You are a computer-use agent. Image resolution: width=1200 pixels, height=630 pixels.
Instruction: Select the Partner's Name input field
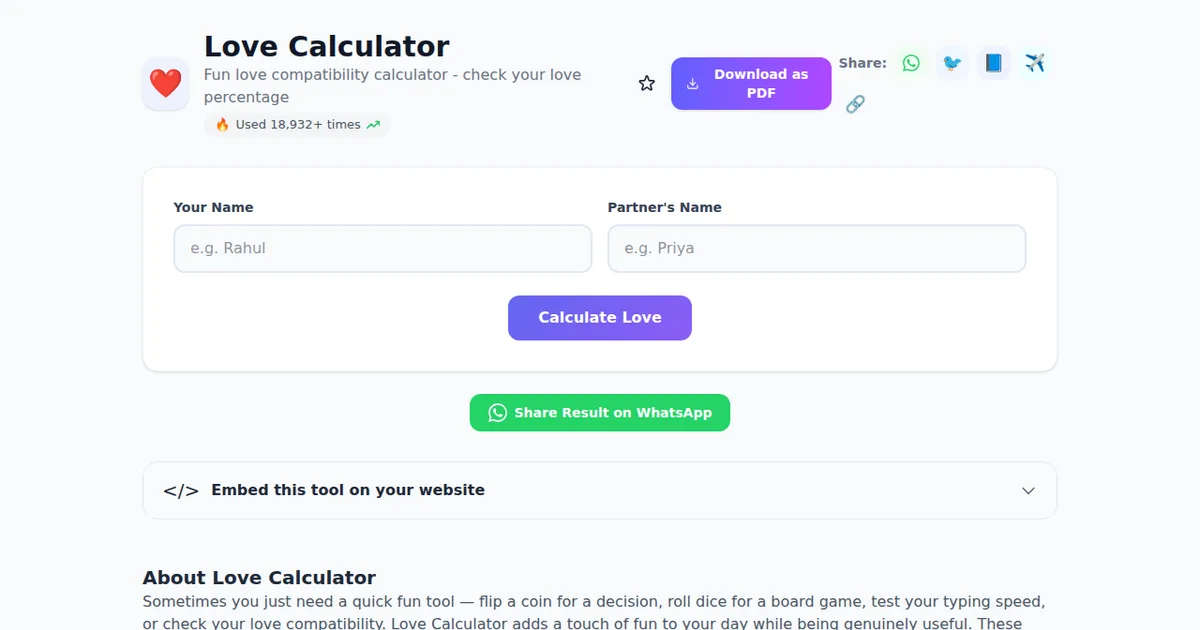(x=817, y=248)
